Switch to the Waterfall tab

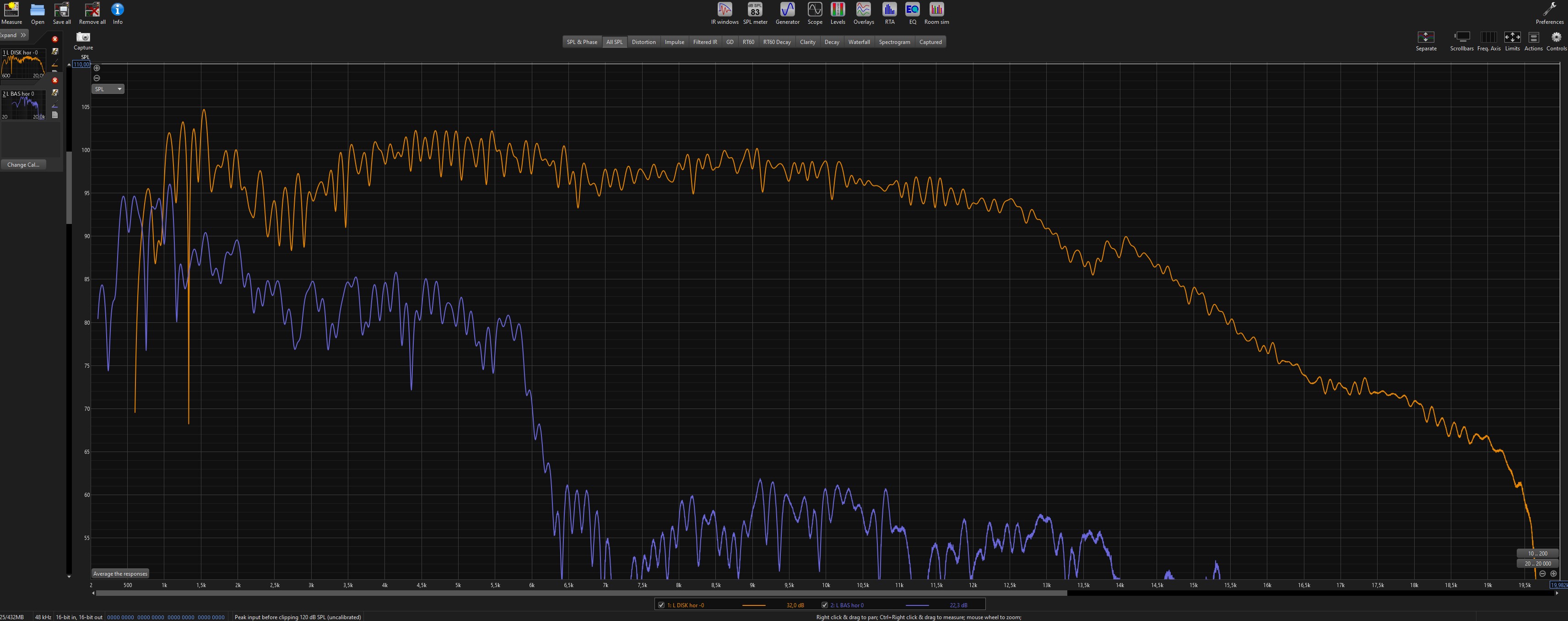point(859,42)
